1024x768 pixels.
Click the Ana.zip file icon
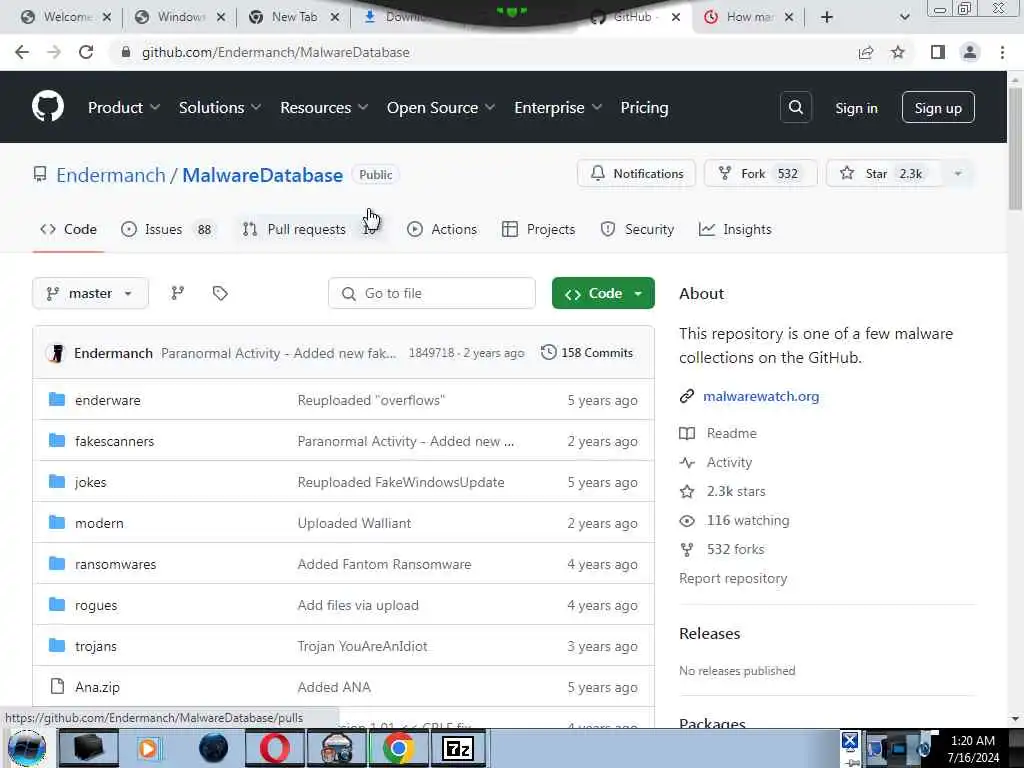coord(57,686)
